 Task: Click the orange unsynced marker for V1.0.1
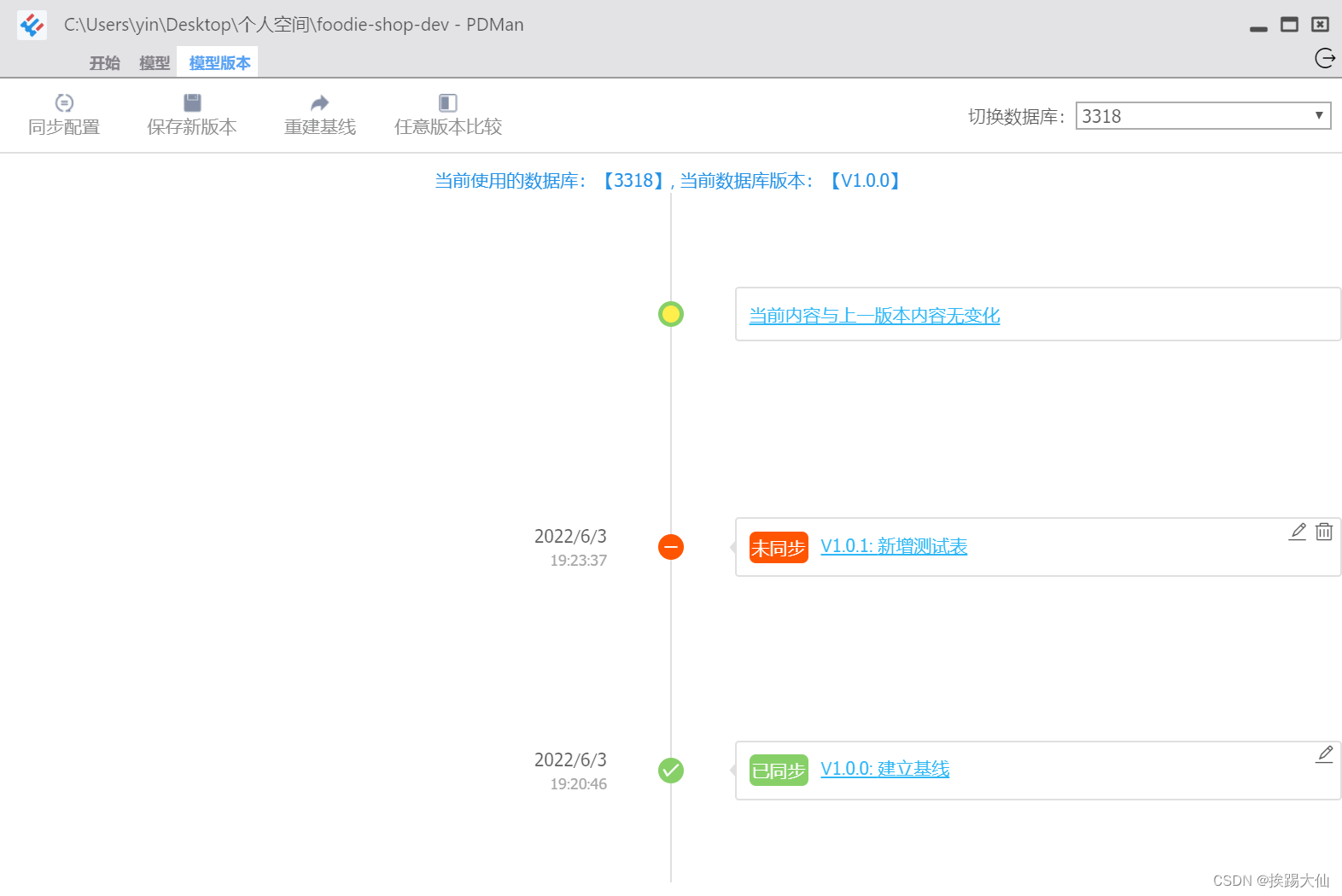(x=671, y=546)
